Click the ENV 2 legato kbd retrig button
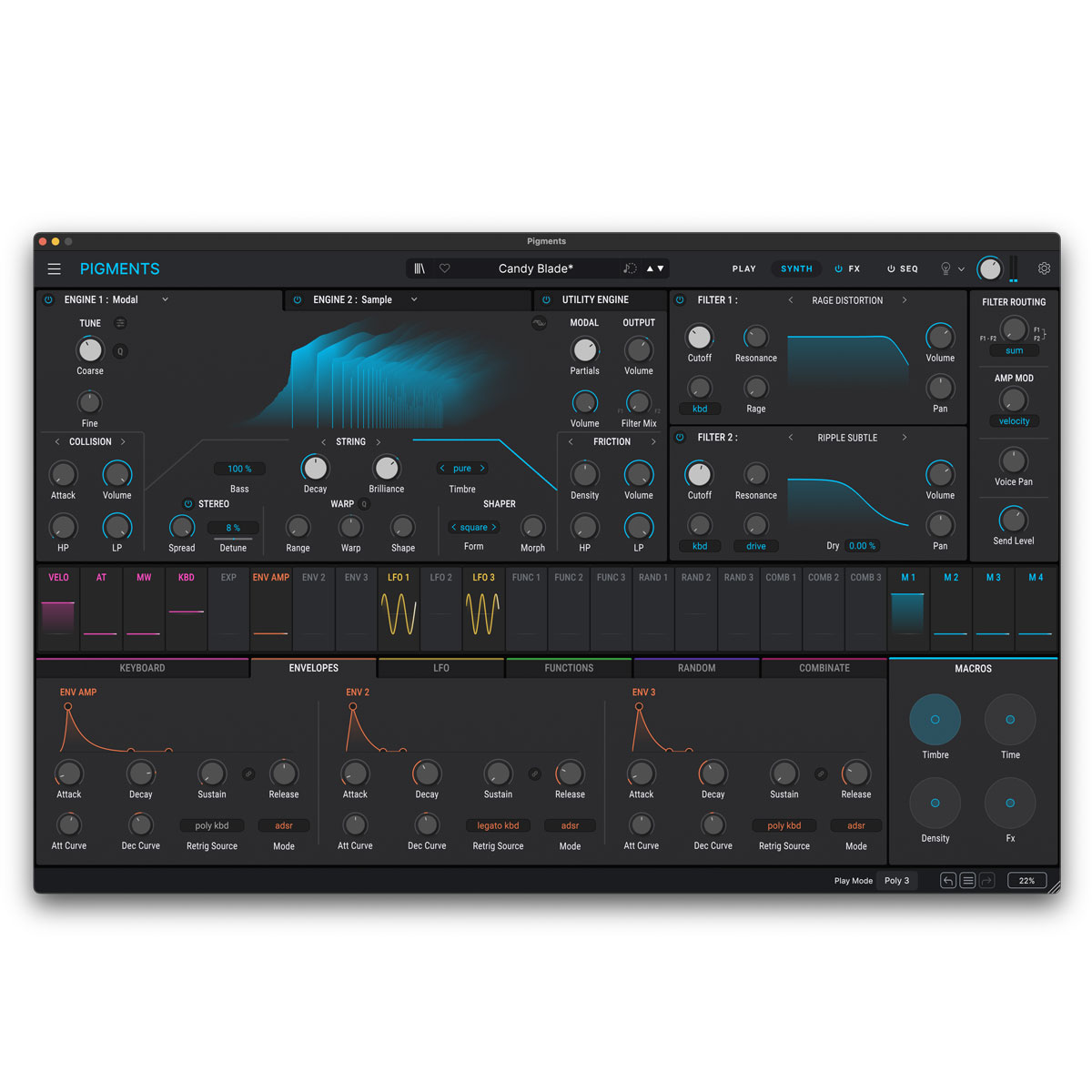The height and width of the screenshot is (1092, 1092). click(498, 825)
